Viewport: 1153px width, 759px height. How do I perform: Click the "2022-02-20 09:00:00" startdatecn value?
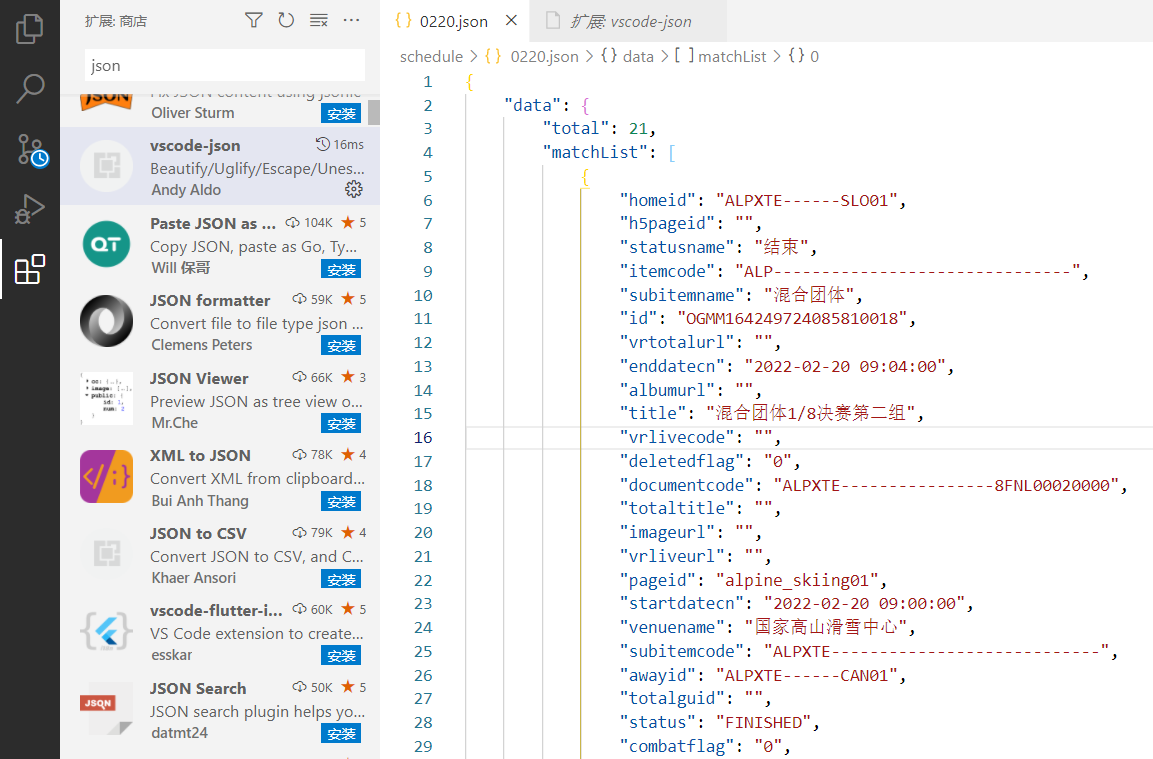point(864,604)
